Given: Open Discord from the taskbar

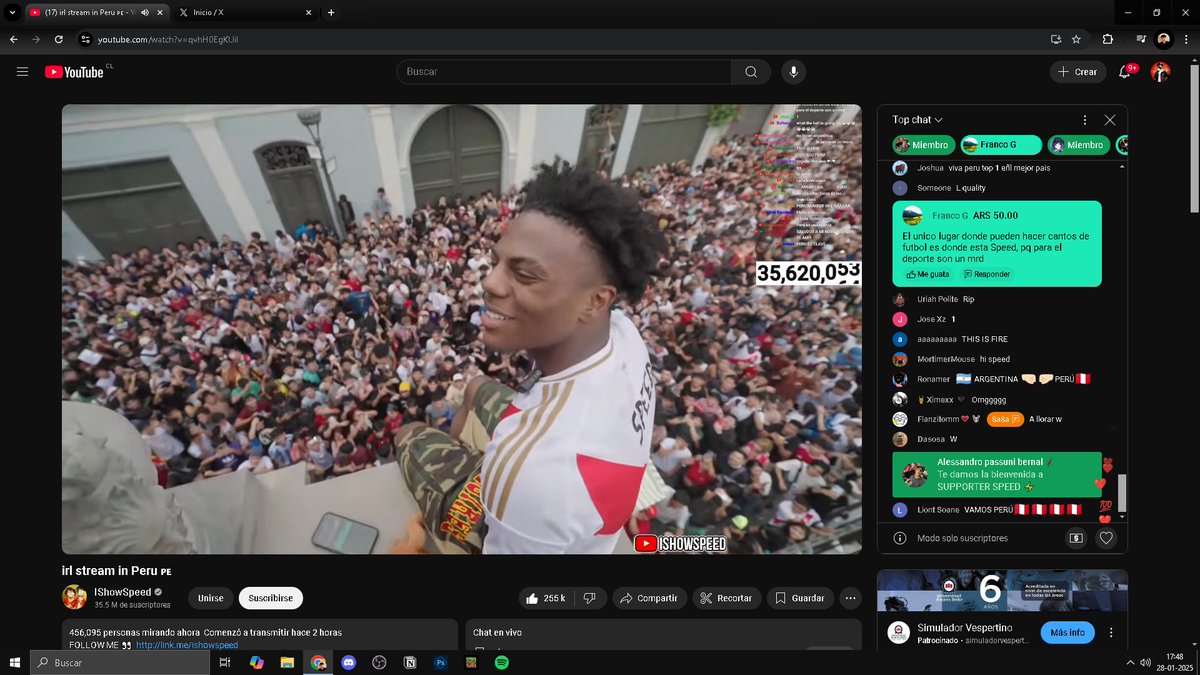Looking at the screenshot, I should 348,662.
